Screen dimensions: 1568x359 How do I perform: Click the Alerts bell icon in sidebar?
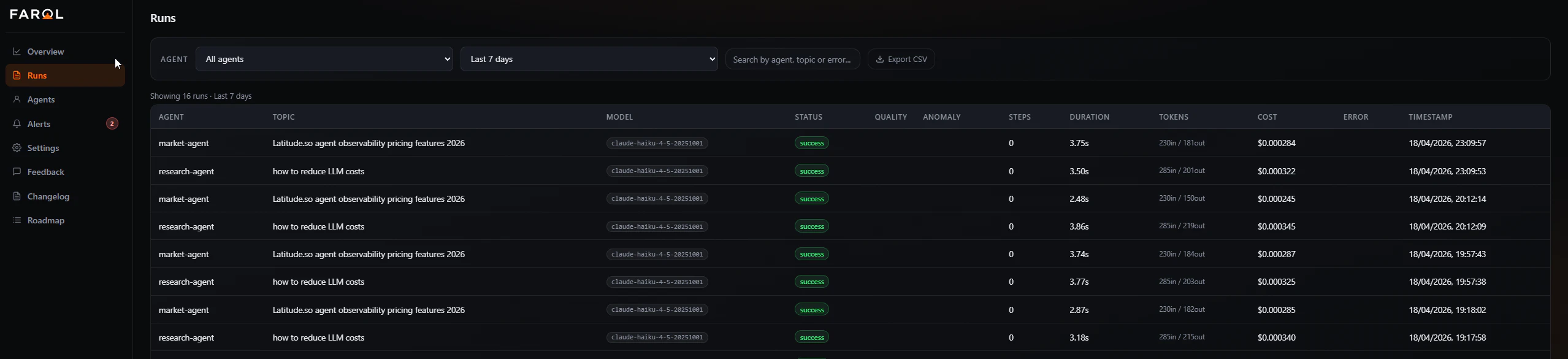(x=17, y=124)
